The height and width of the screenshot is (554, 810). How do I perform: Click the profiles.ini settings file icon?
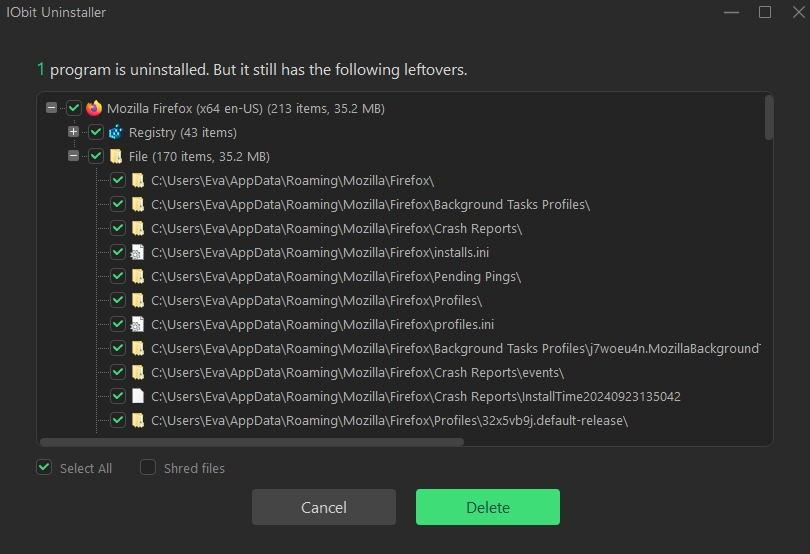click(x=137, y=324)
